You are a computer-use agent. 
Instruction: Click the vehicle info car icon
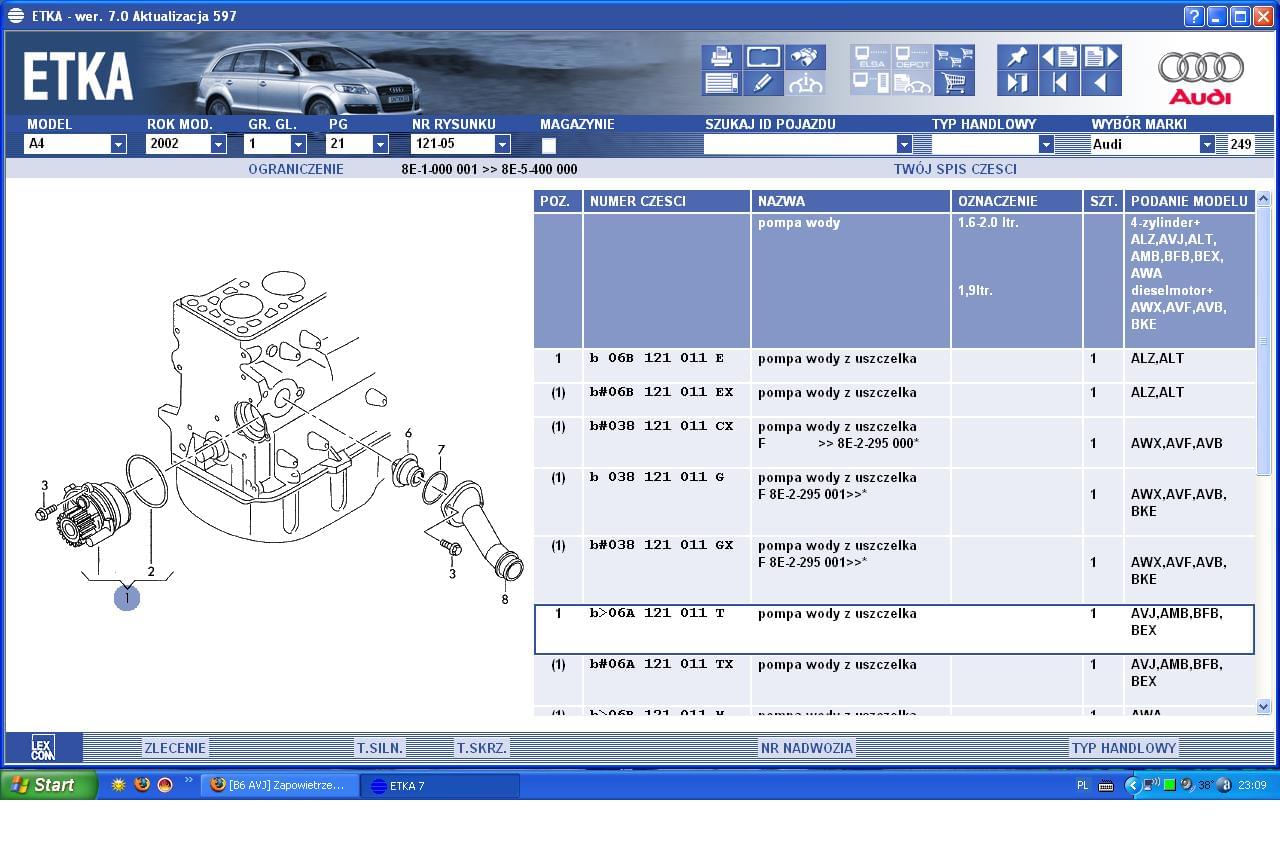[x=805, y=83]
